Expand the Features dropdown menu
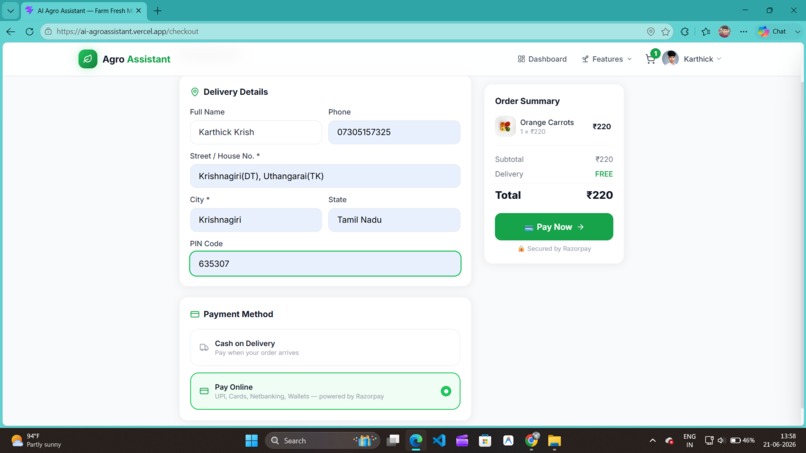The image size is (806, 453). (607, 59)
